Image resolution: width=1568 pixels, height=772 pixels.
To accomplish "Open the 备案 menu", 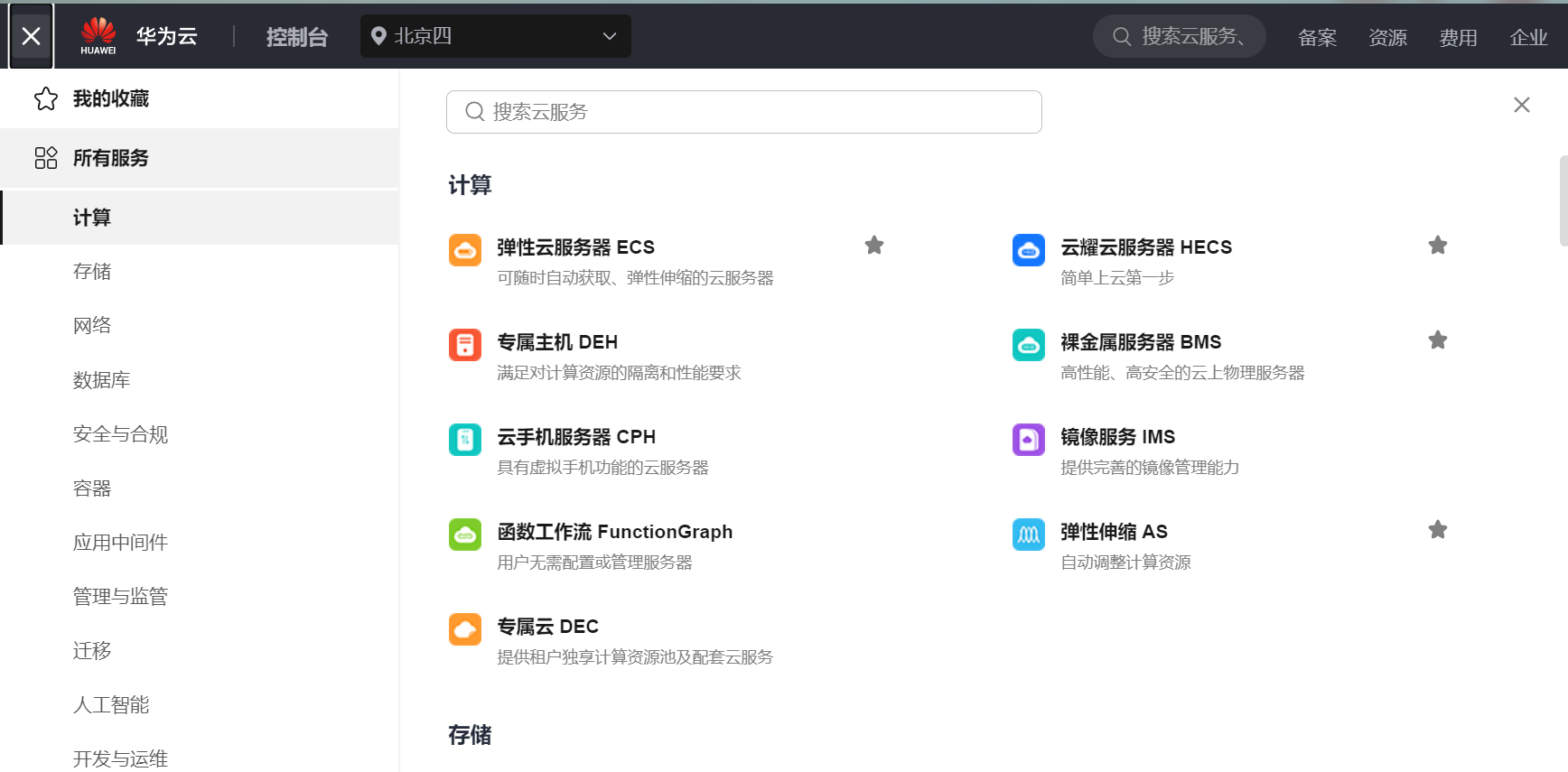I will pos(1317,37).
